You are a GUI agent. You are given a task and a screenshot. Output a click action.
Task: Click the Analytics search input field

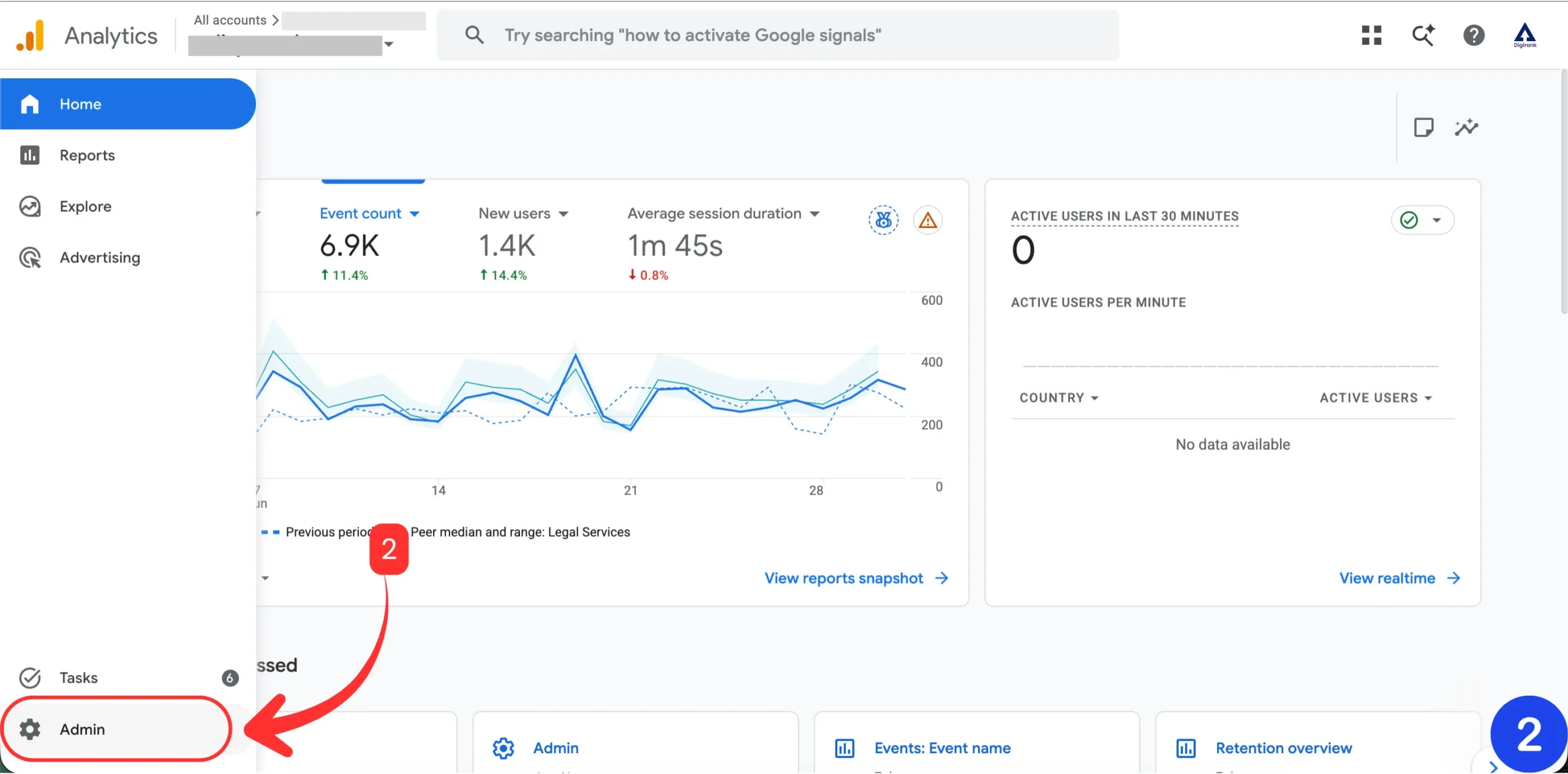778,35
